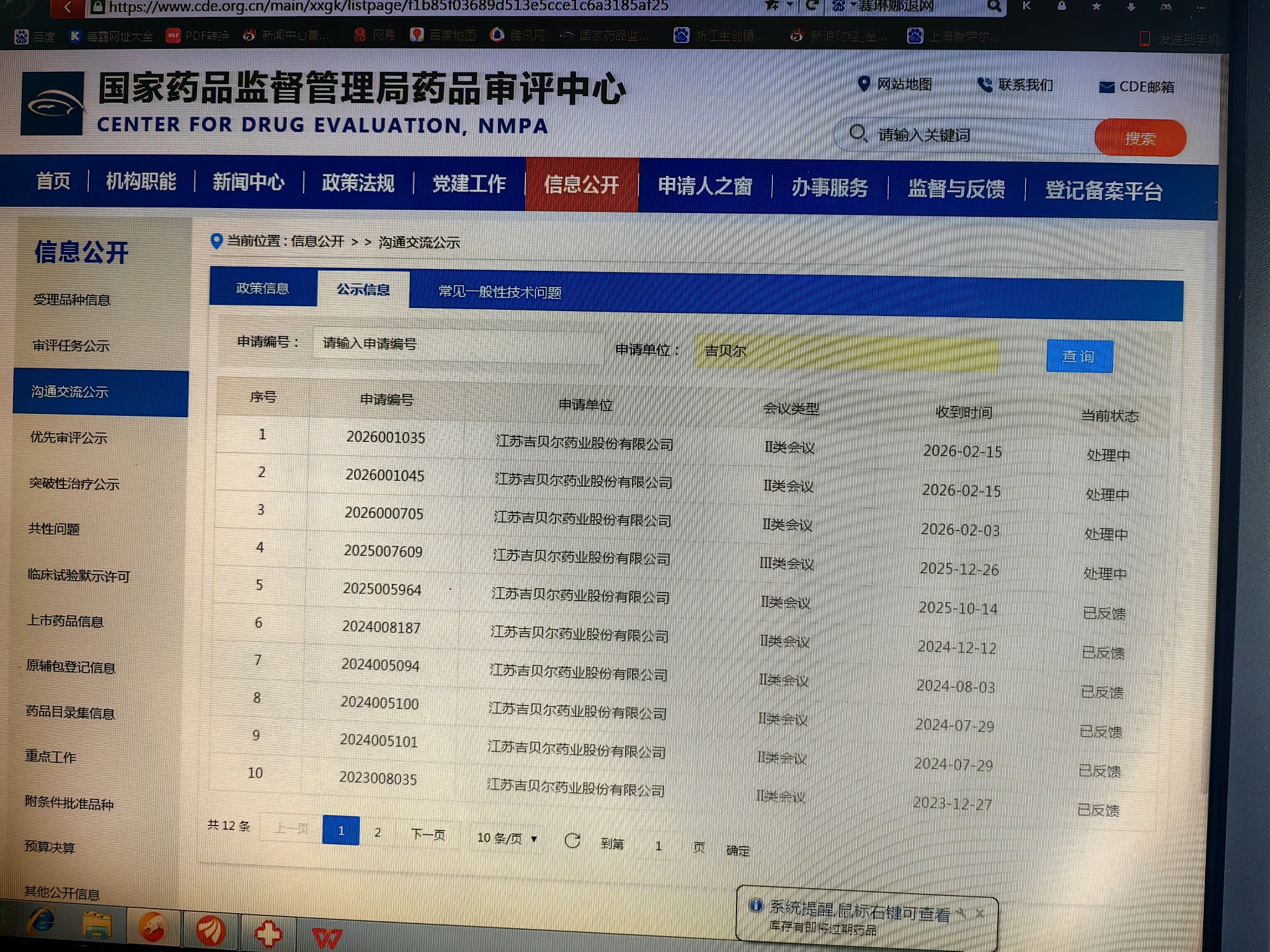Viewport: 1270px width, 952px height.
Task: Click the blue 查询 button
Action: [x=1079, y=356]
